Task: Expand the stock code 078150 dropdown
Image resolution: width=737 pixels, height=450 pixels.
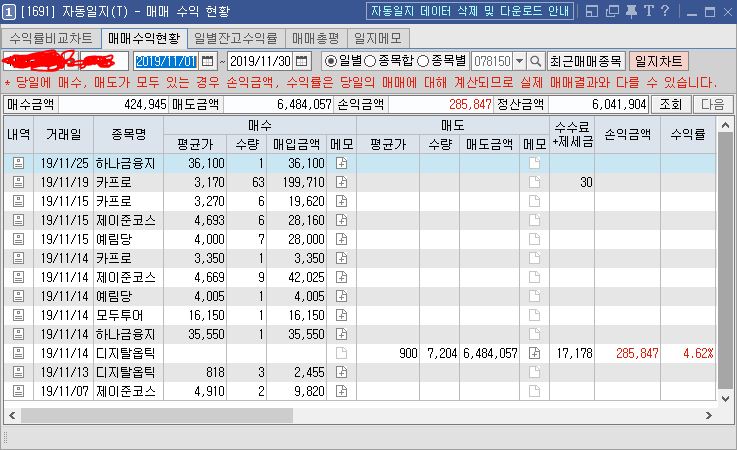Action: (519, 61)
